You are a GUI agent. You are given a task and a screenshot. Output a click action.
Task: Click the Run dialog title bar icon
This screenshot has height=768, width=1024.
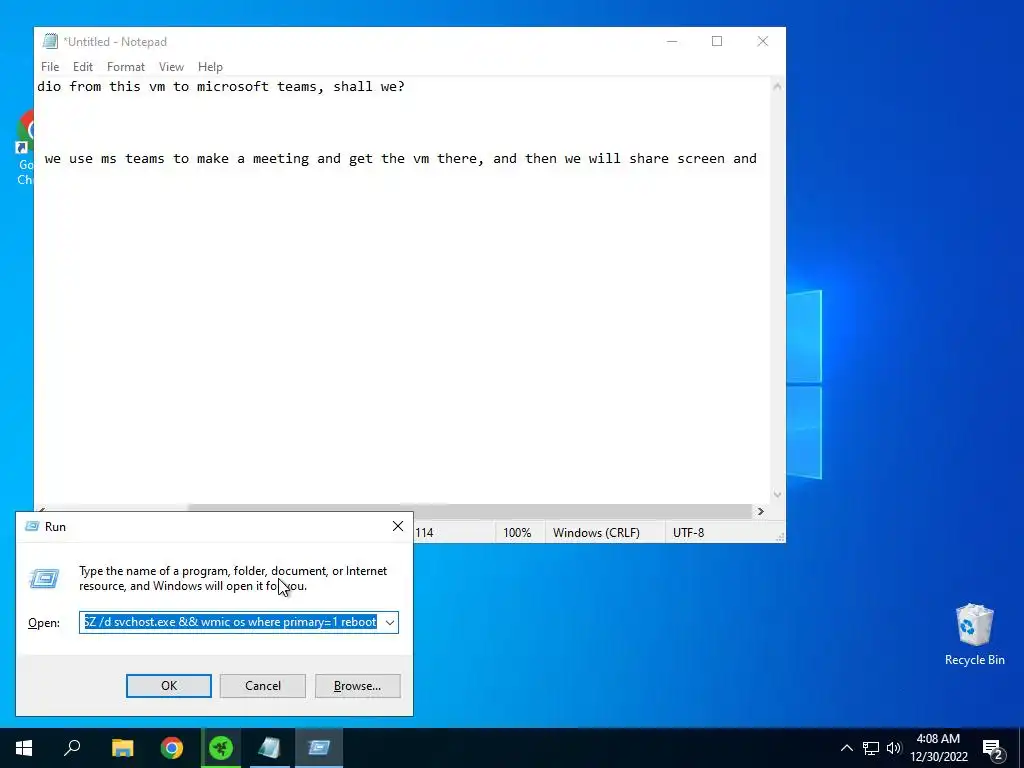coord(32,526)
